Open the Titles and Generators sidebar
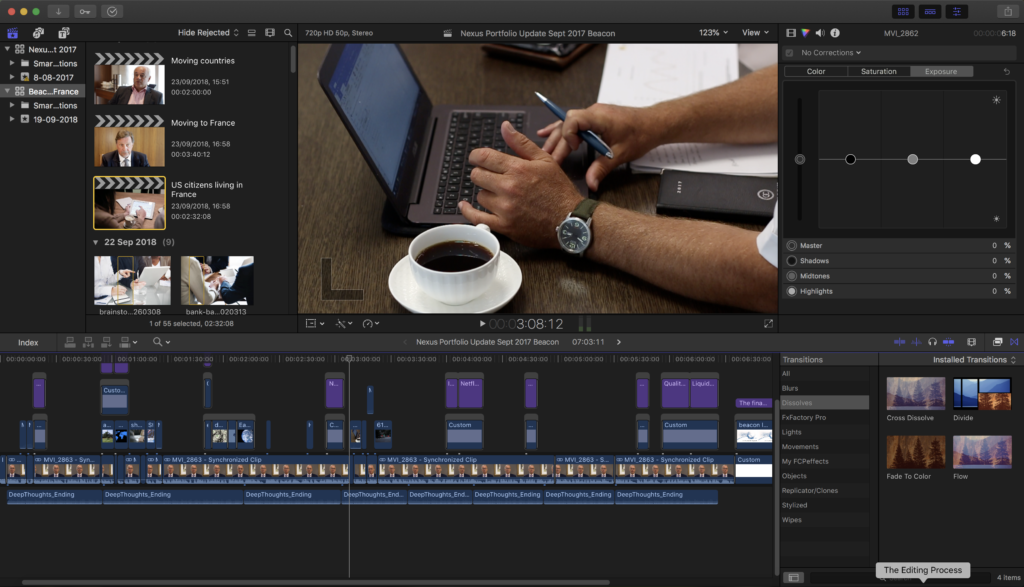Screen dimensions: 1024x587 point(63,32)
